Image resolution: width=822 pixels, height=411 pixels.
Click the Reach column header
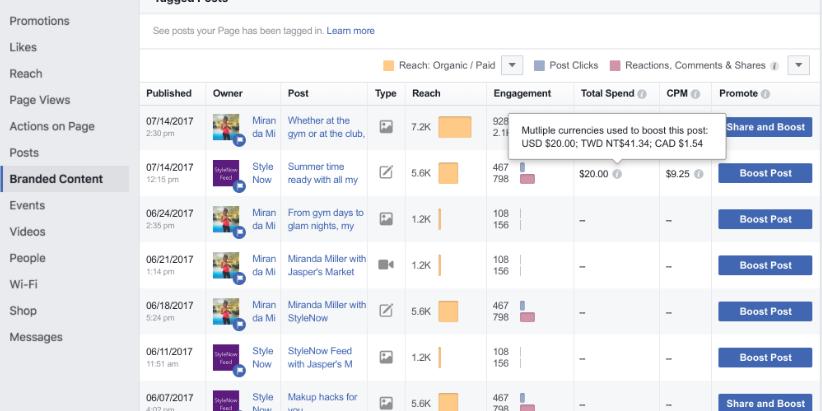coord(426,93)
